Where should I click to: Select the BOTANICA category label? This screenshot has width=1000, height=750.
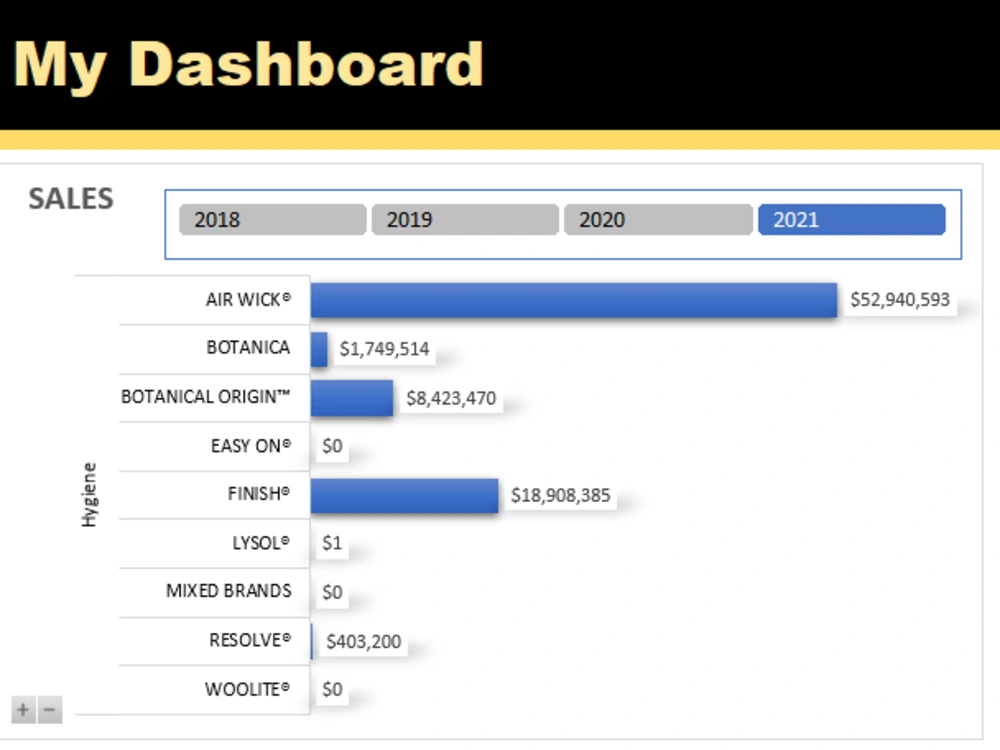pyautogui.click(x=250, y=348)
